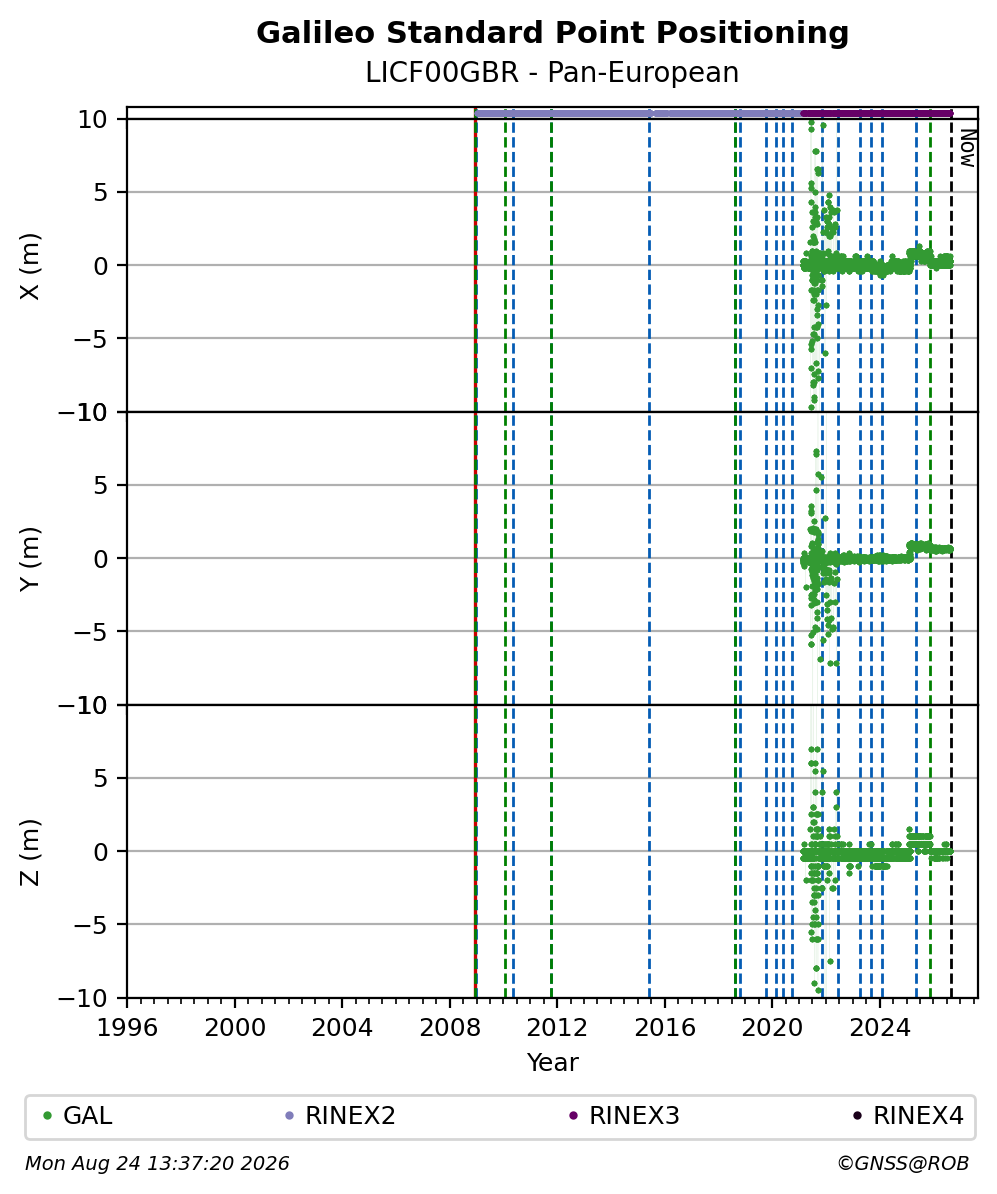
Task: Click the 'Y (m)' axis label
Action: [29, 559]
